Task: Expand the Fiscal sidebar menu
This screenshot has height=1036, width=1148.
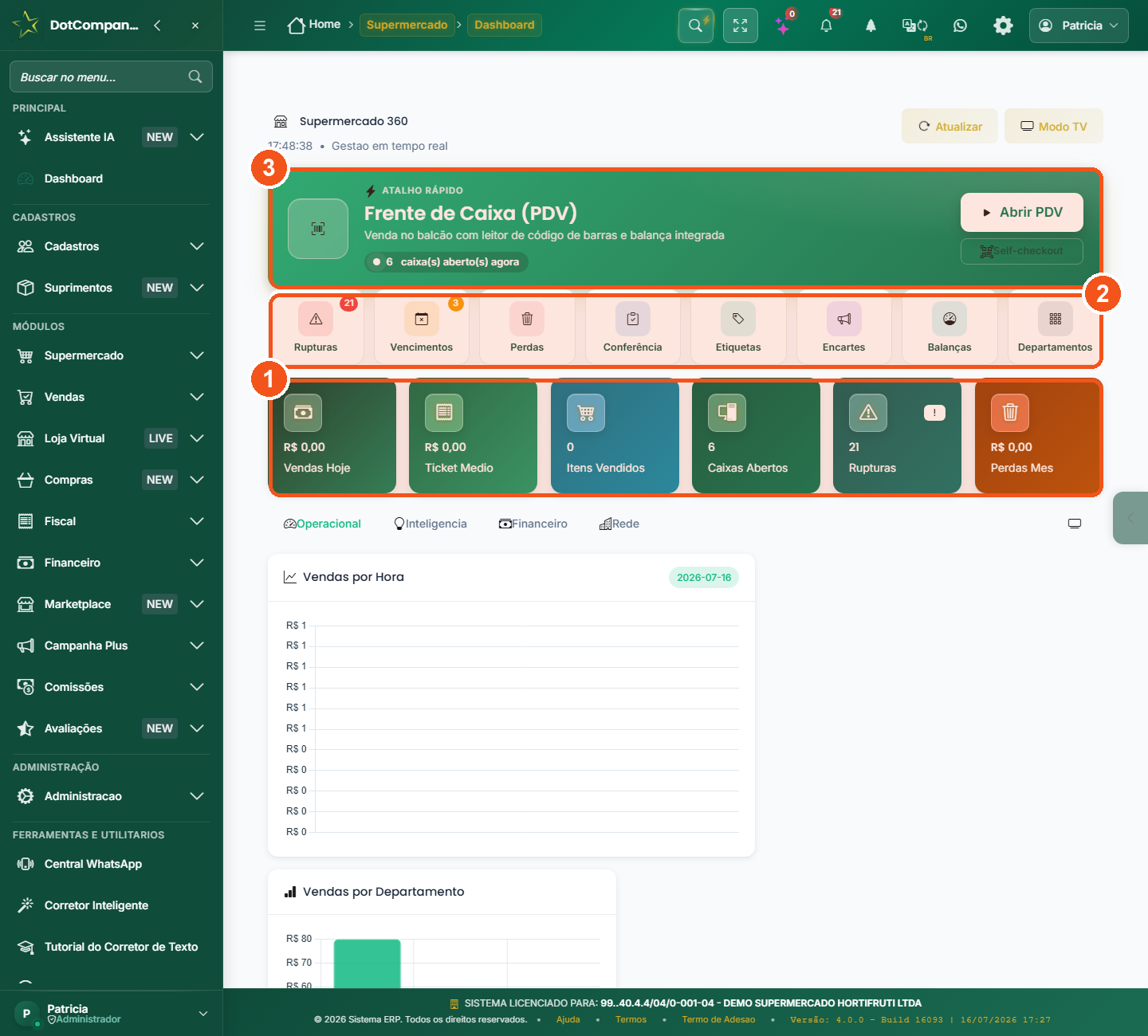Action: coord(111,521)
